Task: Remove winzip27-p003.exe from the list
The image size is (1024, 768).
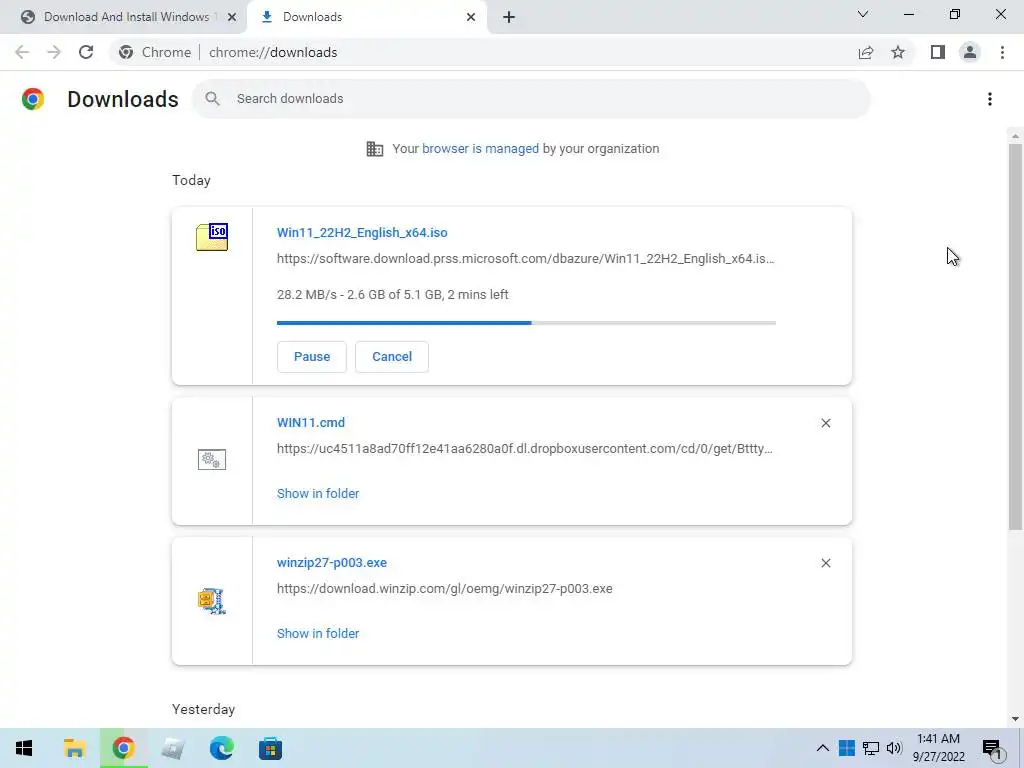Action: click(x=825, y=563)
